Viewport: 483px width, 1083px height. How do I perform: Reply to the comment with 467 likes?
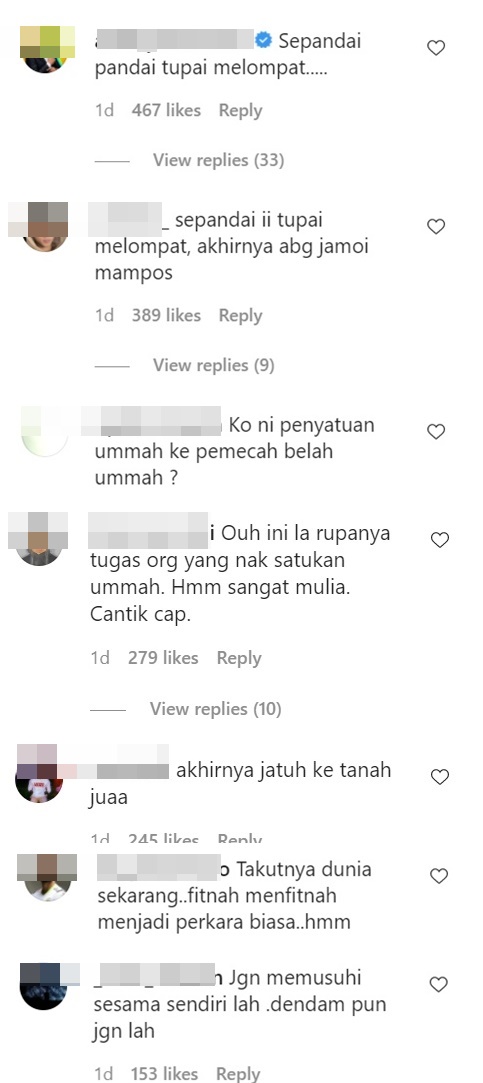click(x=240, y=111)
